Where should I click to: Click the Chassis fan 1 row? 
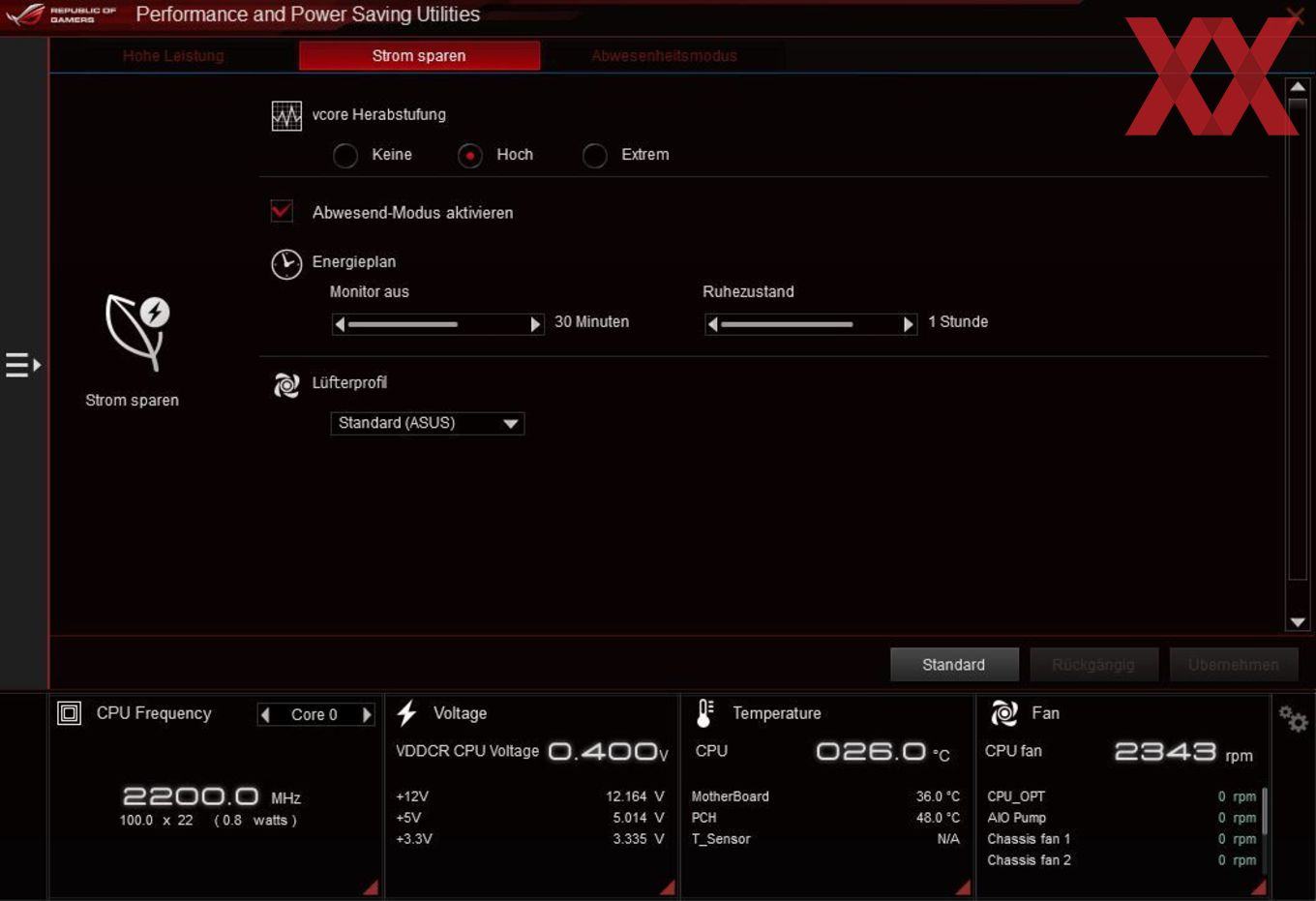(1122, 839)
